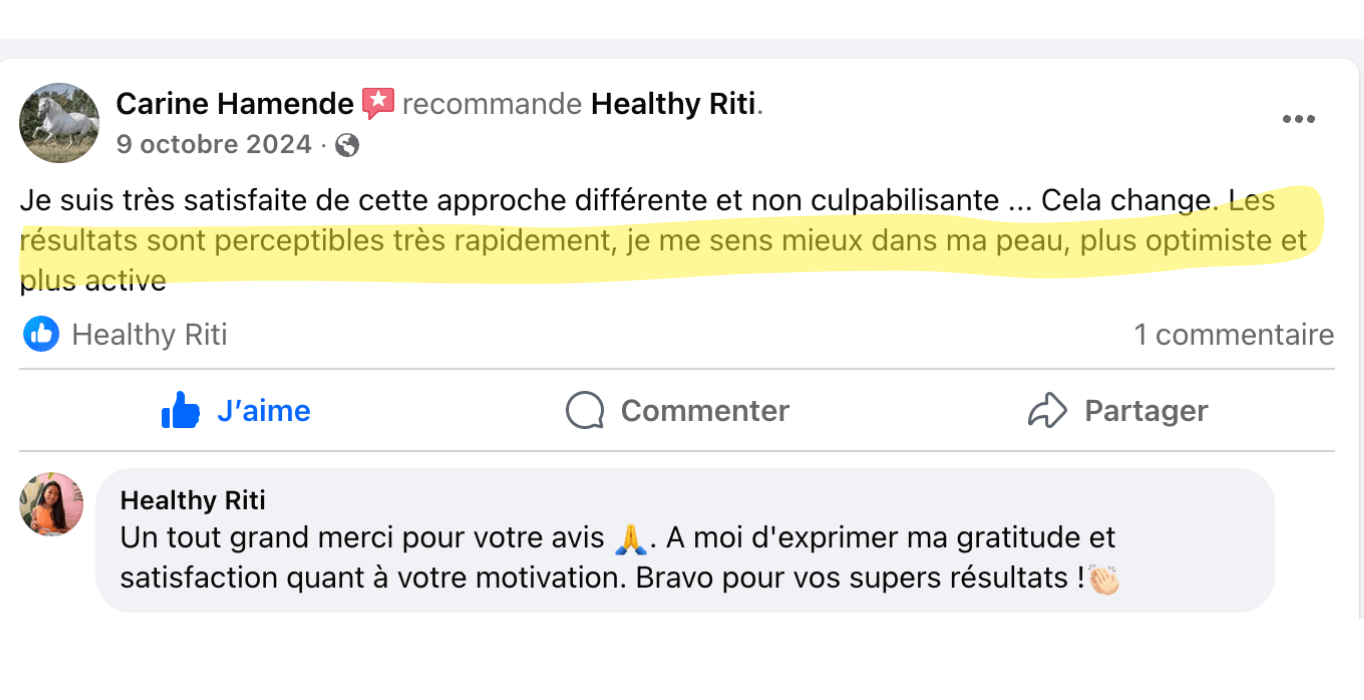Open the three-dot post options menu
The image size is (1364, 700).
tap(1298, 120)
